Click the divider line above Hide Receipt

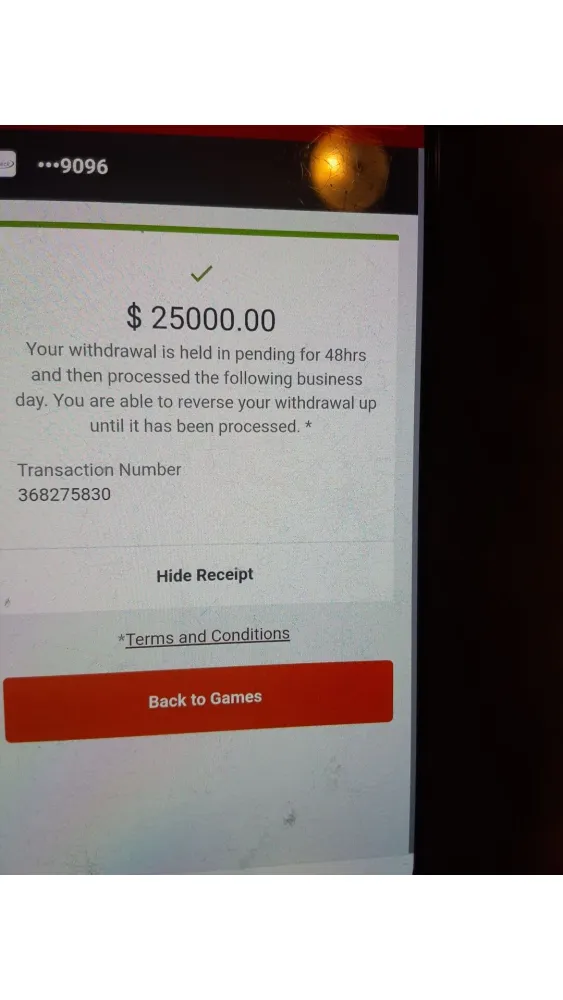click(196, 544)
